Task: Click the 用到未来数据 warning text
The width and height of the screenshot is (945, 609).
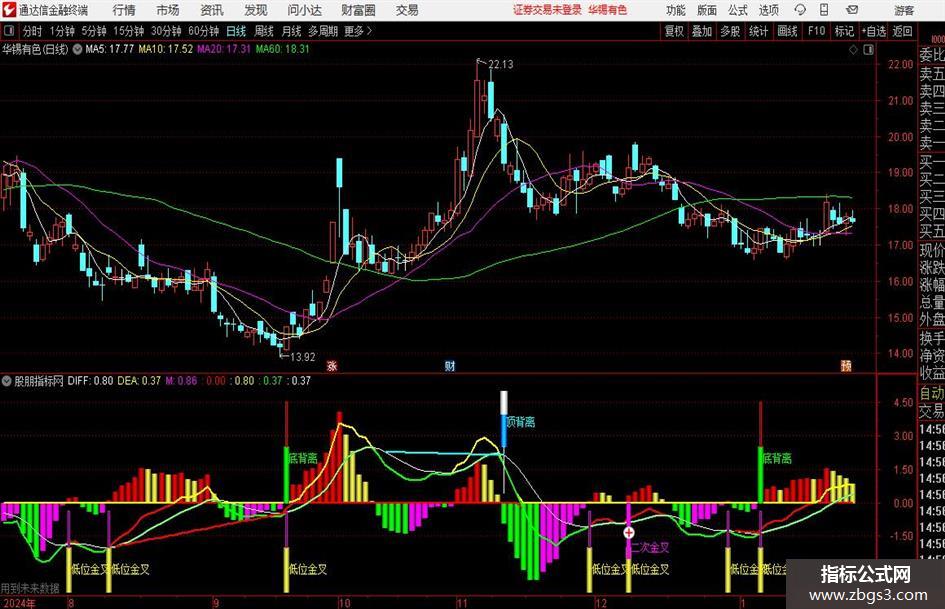Action: coord(30,588)
